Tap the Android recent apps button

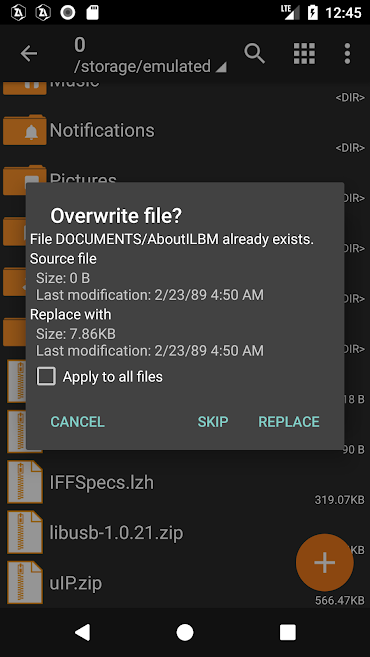pyautogui.click(x=288, y=632)
